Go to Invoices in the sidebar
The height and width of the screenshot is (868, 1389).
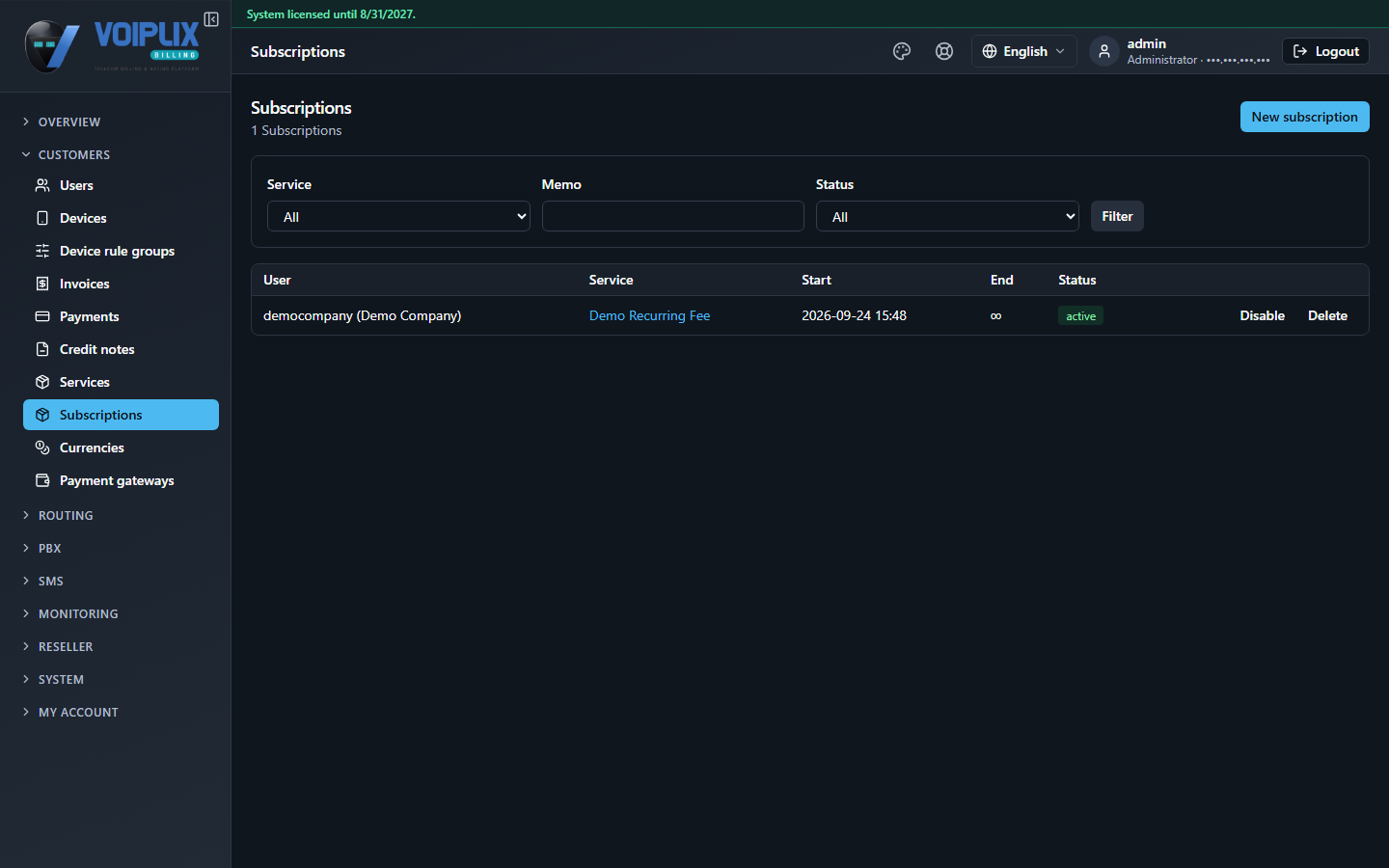coord(121,284)
